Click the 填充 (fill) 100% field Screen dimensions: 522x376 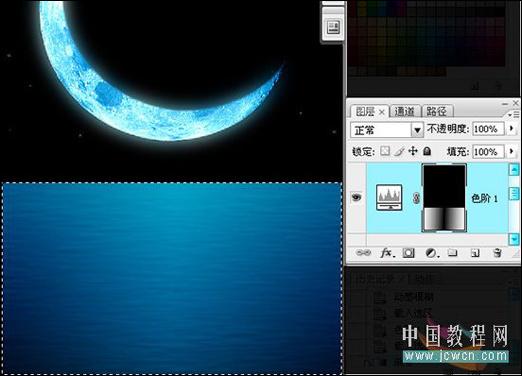(488, 152)
